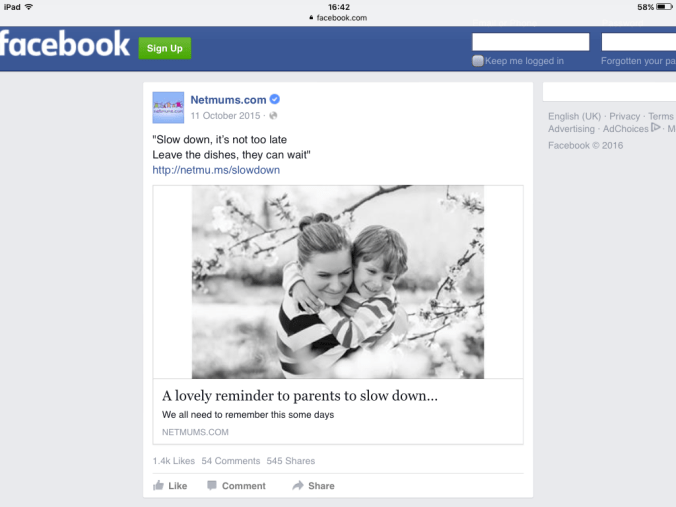Open the 11 October 2015 timestamp
Viewport: 676px width, 507px height.
[225, 116]
